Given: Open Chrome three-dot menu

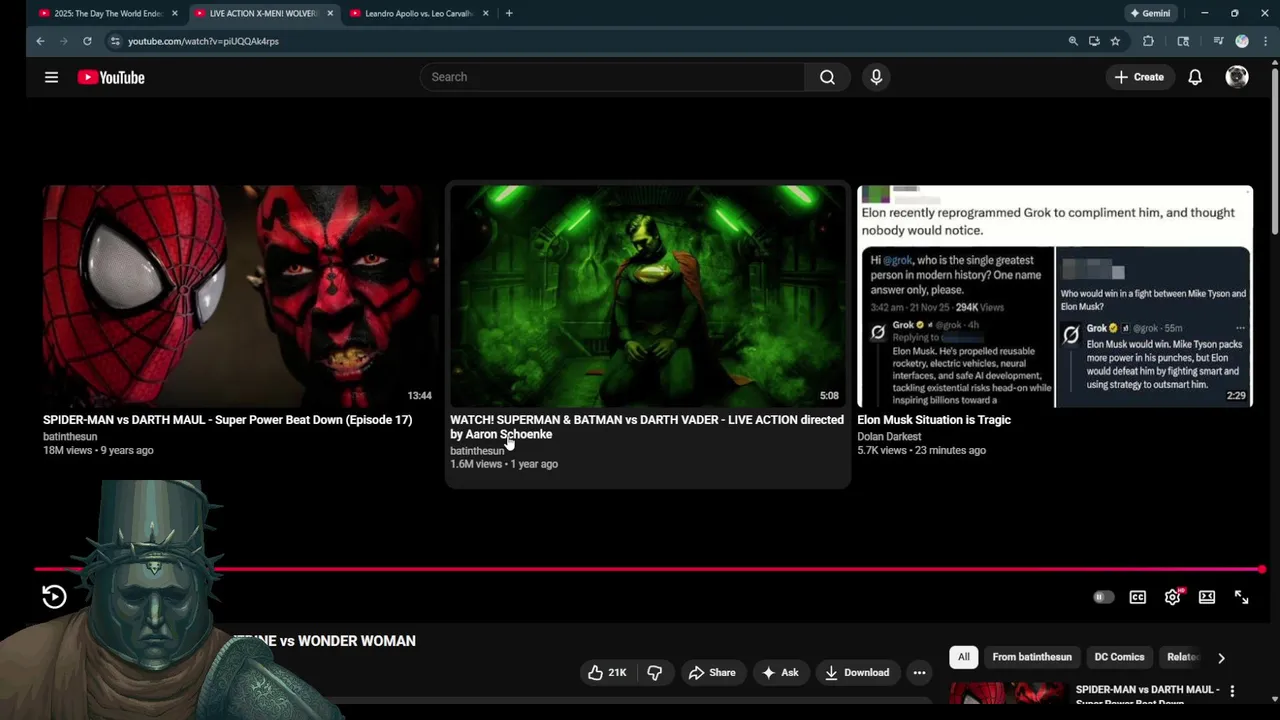Looking at the screenshot, I should (1263, 41).
